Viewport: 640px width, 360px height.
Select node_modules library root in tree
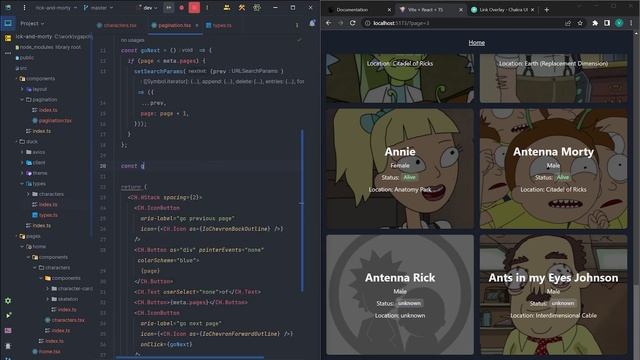tap(48, 47)
